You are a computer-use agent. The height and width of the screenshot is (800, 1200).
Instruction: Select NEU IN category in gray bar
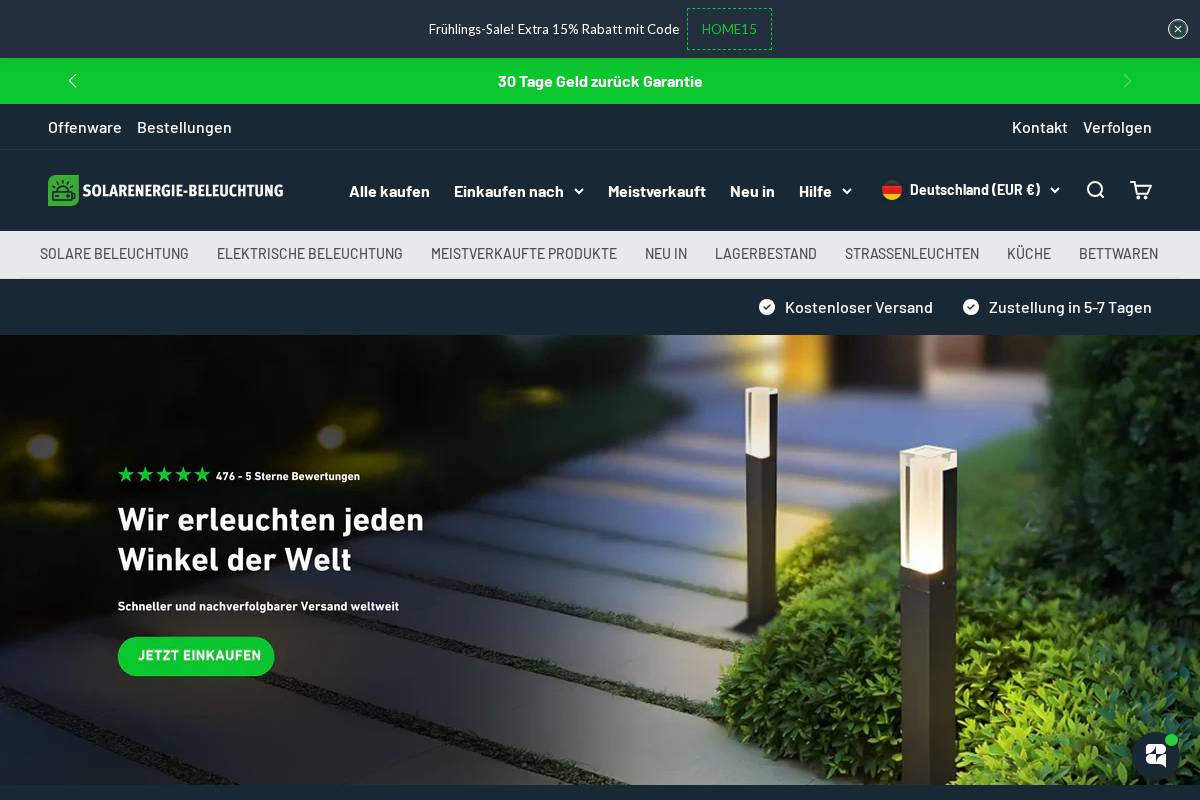point(666,254)
